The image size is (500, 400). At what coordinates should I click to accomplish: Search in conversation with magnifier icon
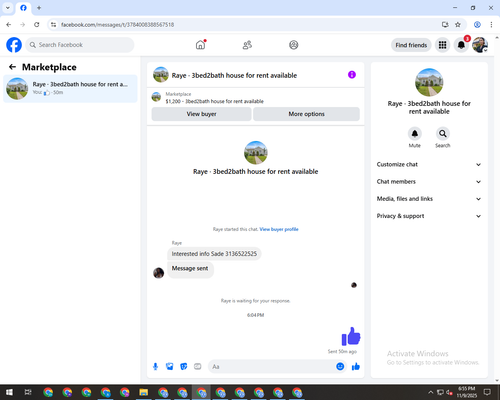click(x=443, y=134)
